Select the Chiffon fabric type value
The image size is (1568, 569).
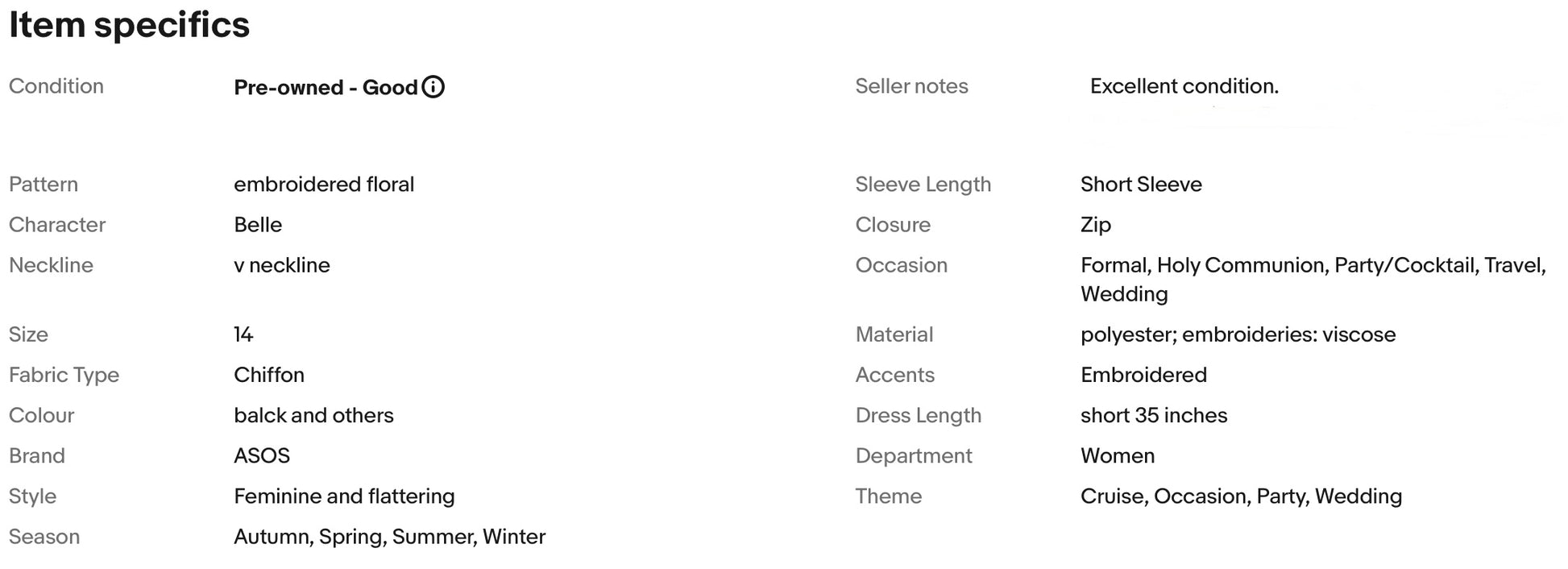point(269,375)
